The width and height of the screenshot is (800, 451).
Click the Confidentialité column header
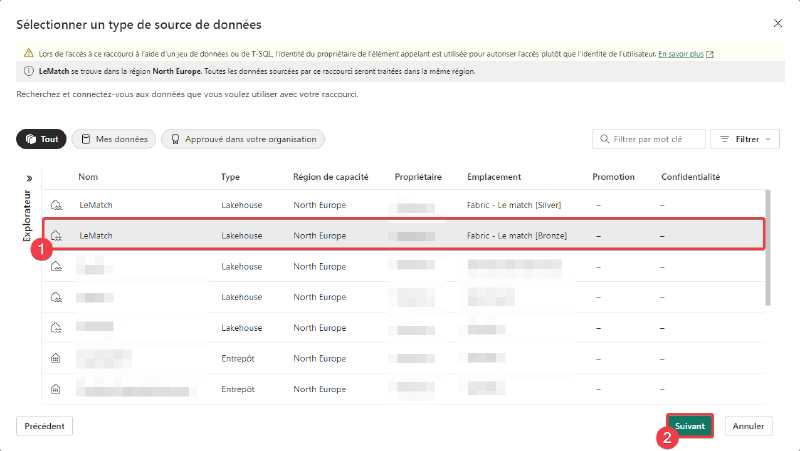coord(690,177)
